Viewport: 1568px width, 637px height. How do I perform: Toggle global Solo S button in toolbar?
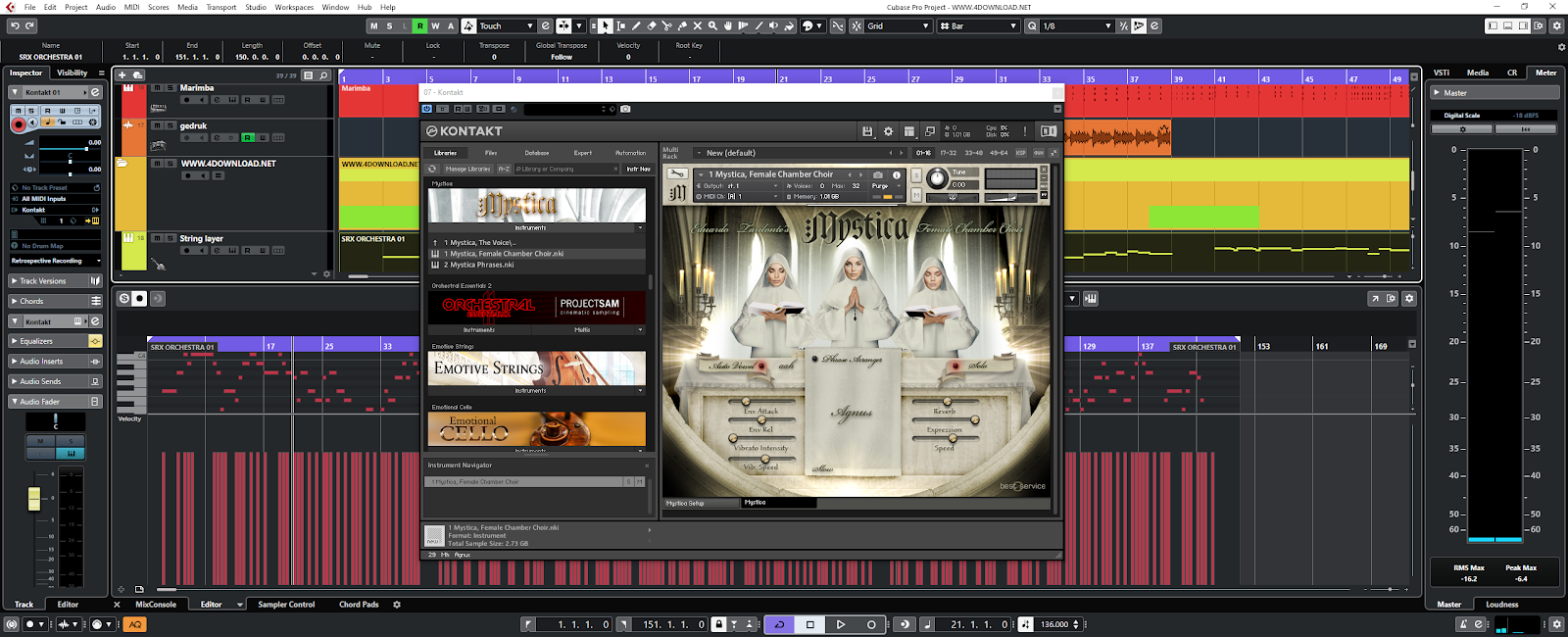[x=389, y=26]
